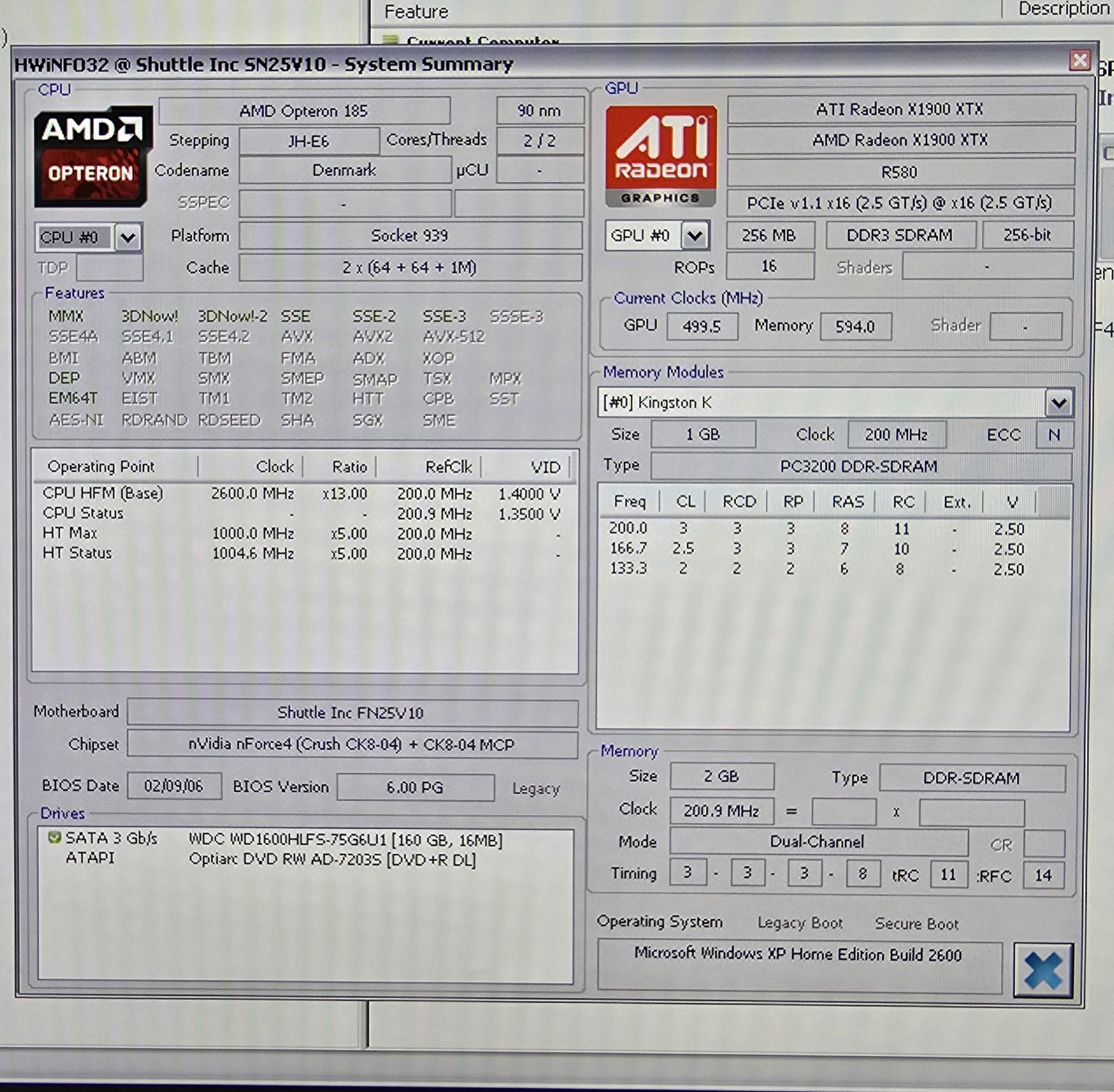Click the Freq column header in memory table
The image size is (1114, 1092).
tap(629, 502)
